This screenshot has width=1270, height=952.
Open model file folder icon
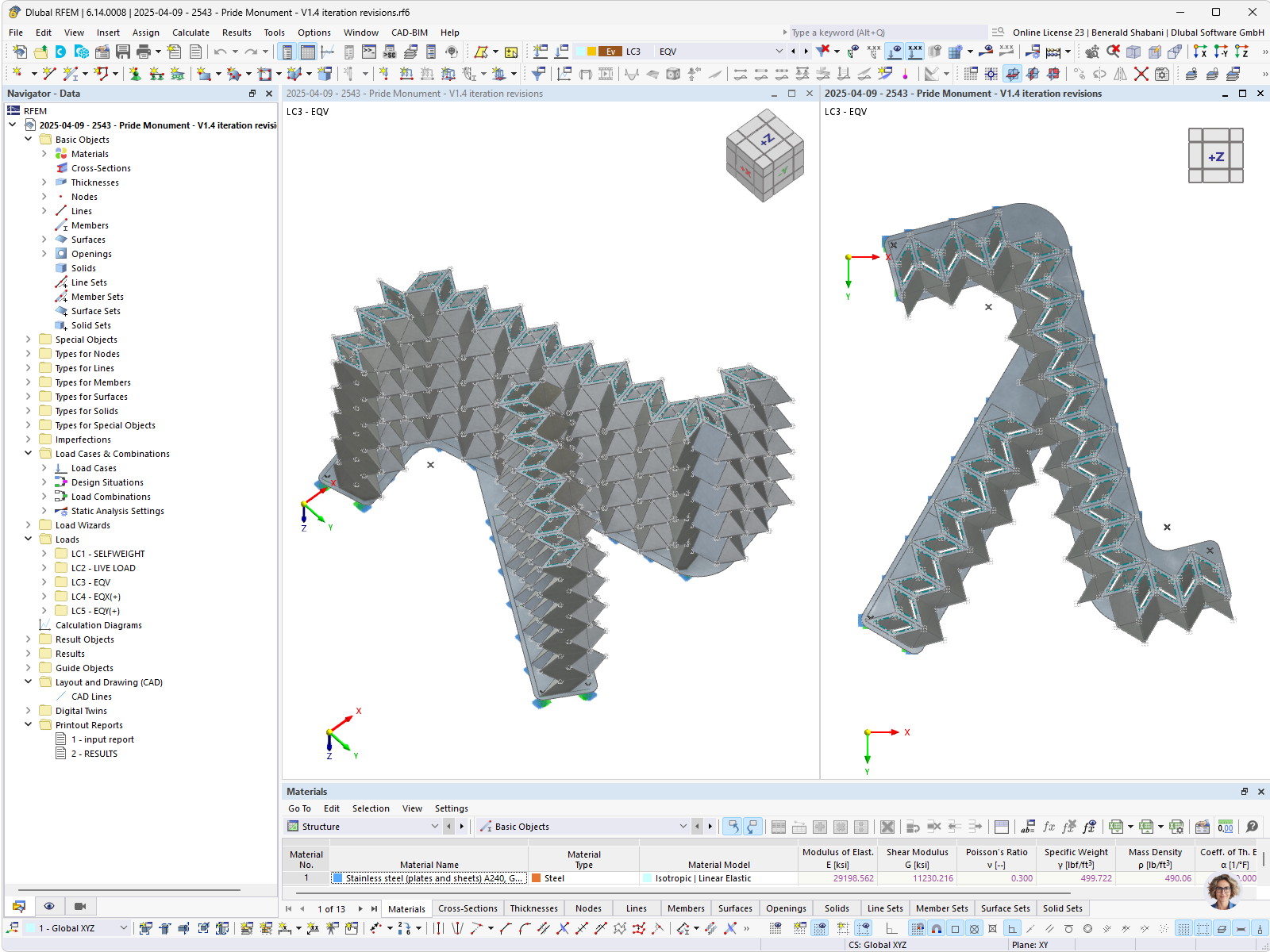coord(40,52)
